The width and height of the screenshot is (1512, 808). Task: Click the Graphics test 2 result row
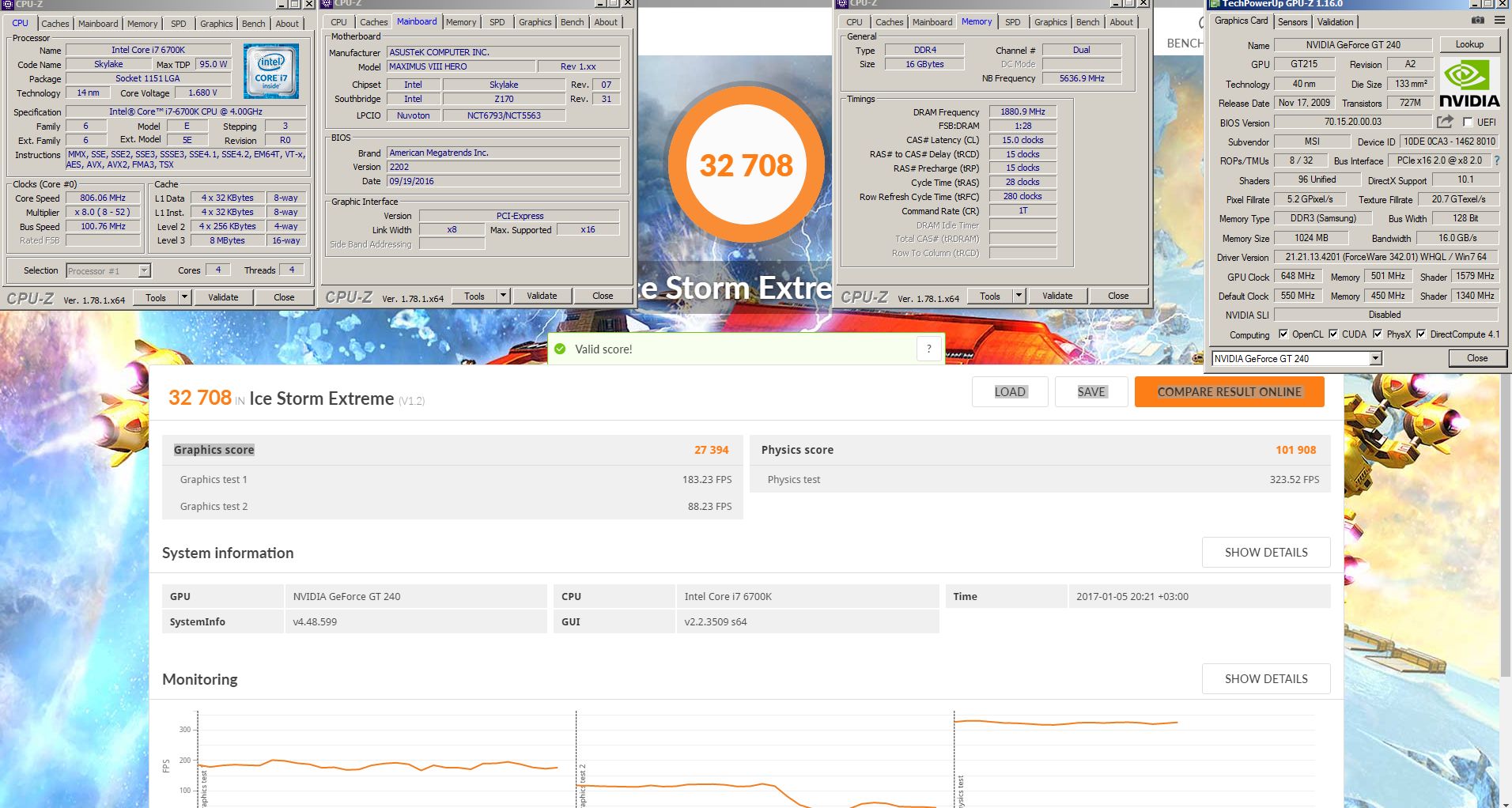pos(452,506)
